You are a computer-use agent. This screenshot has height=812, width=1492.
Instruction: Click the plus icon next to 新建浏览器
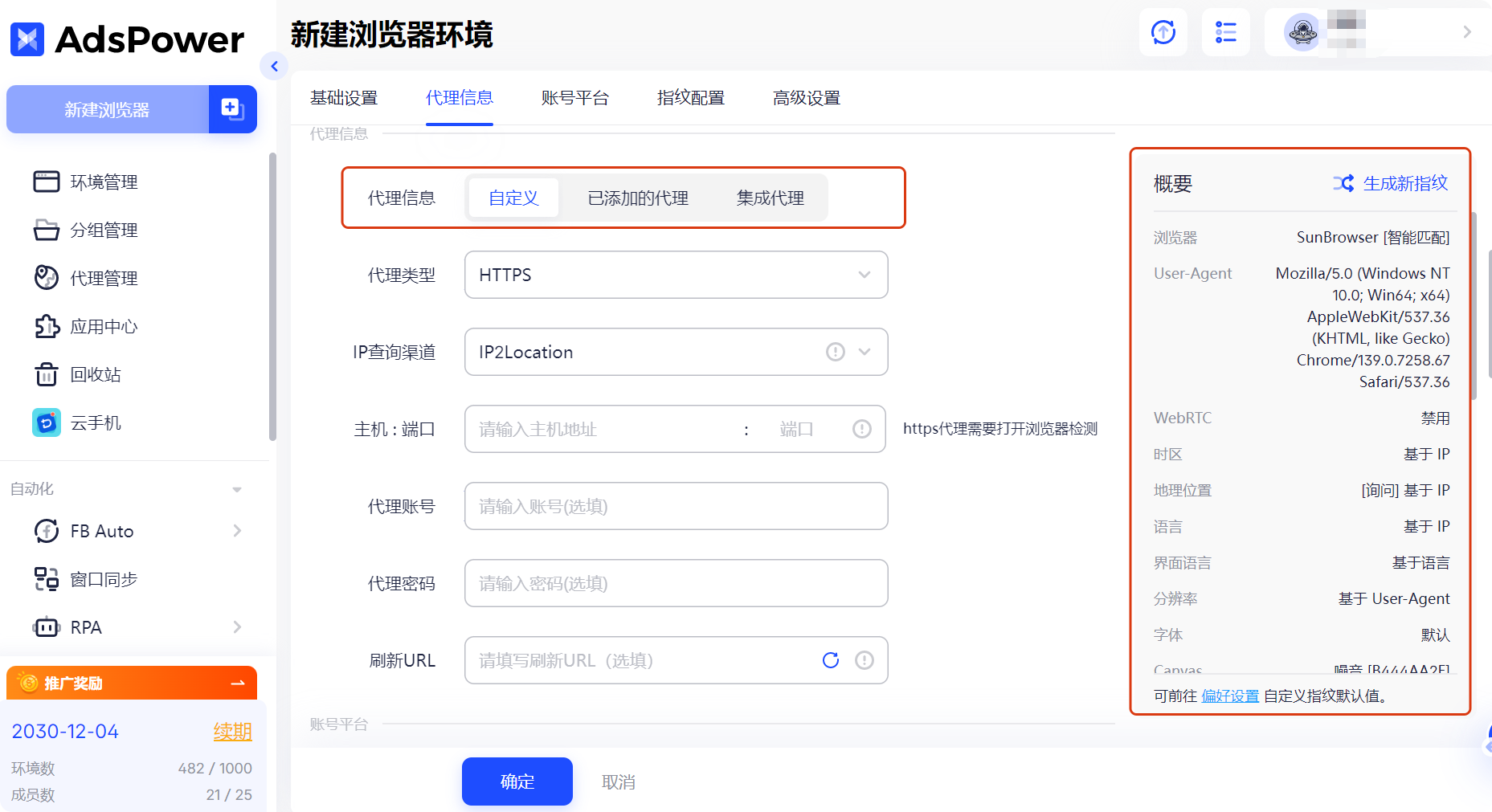[232, 109]
